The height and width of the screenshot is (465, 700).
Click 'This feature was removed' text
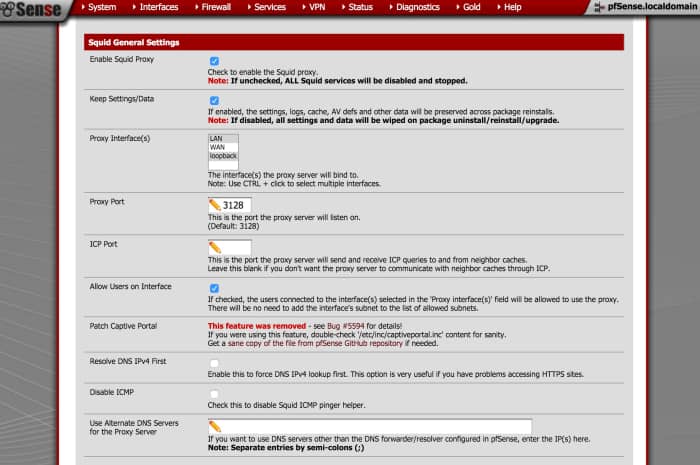coord(257,326)
